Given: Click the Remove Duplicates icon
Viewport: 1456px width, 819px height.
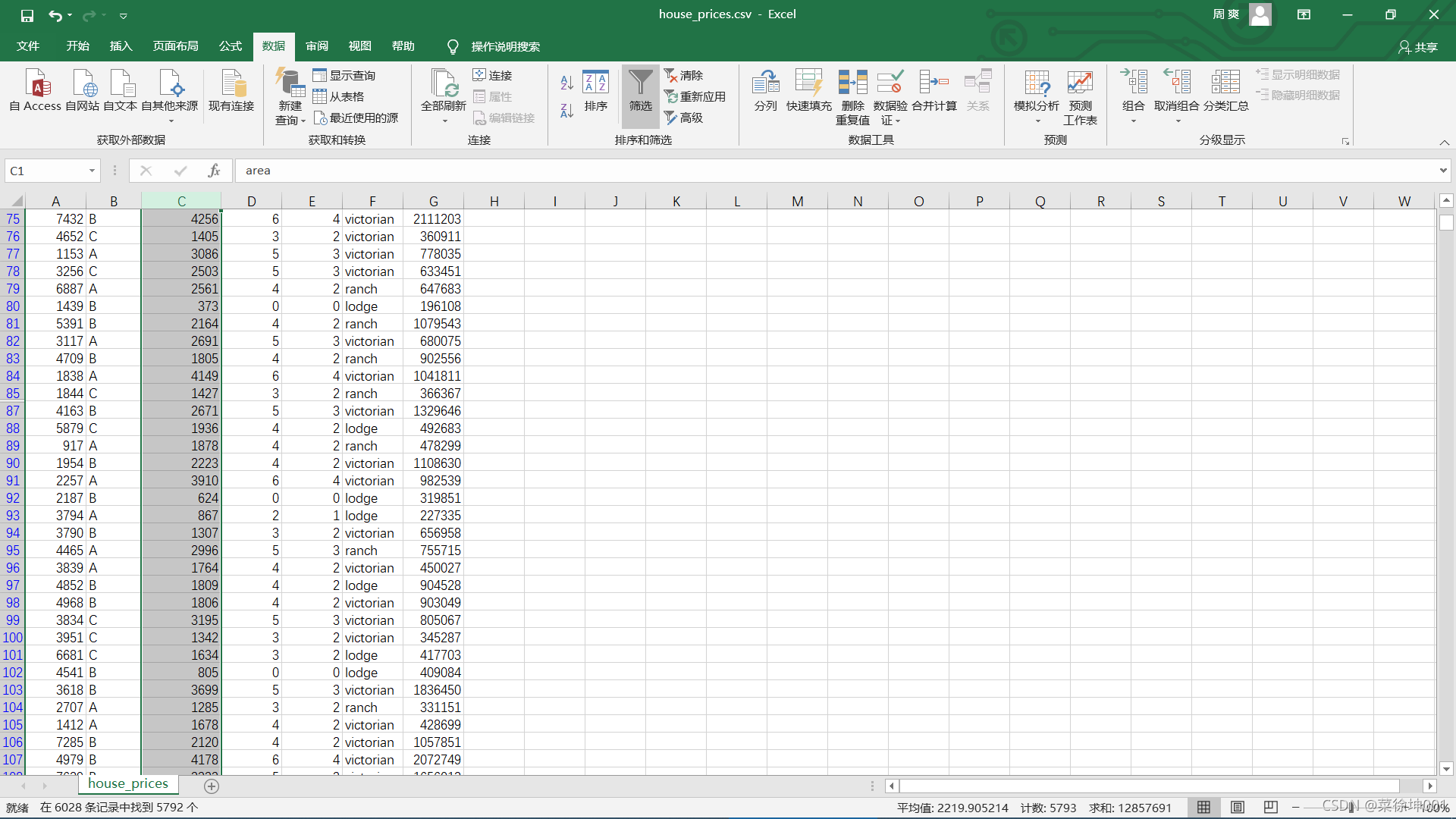Looking at the screenshot, I should coord(852,83).
